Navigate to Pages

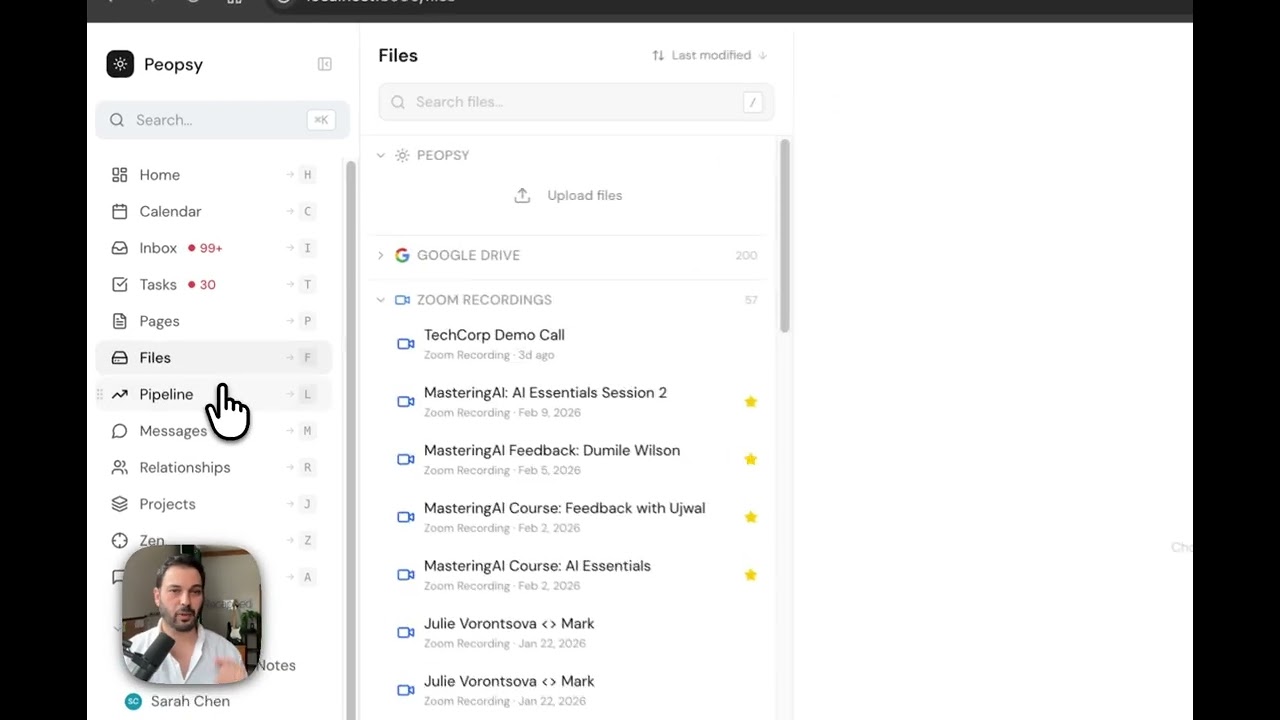click(214, 321)
